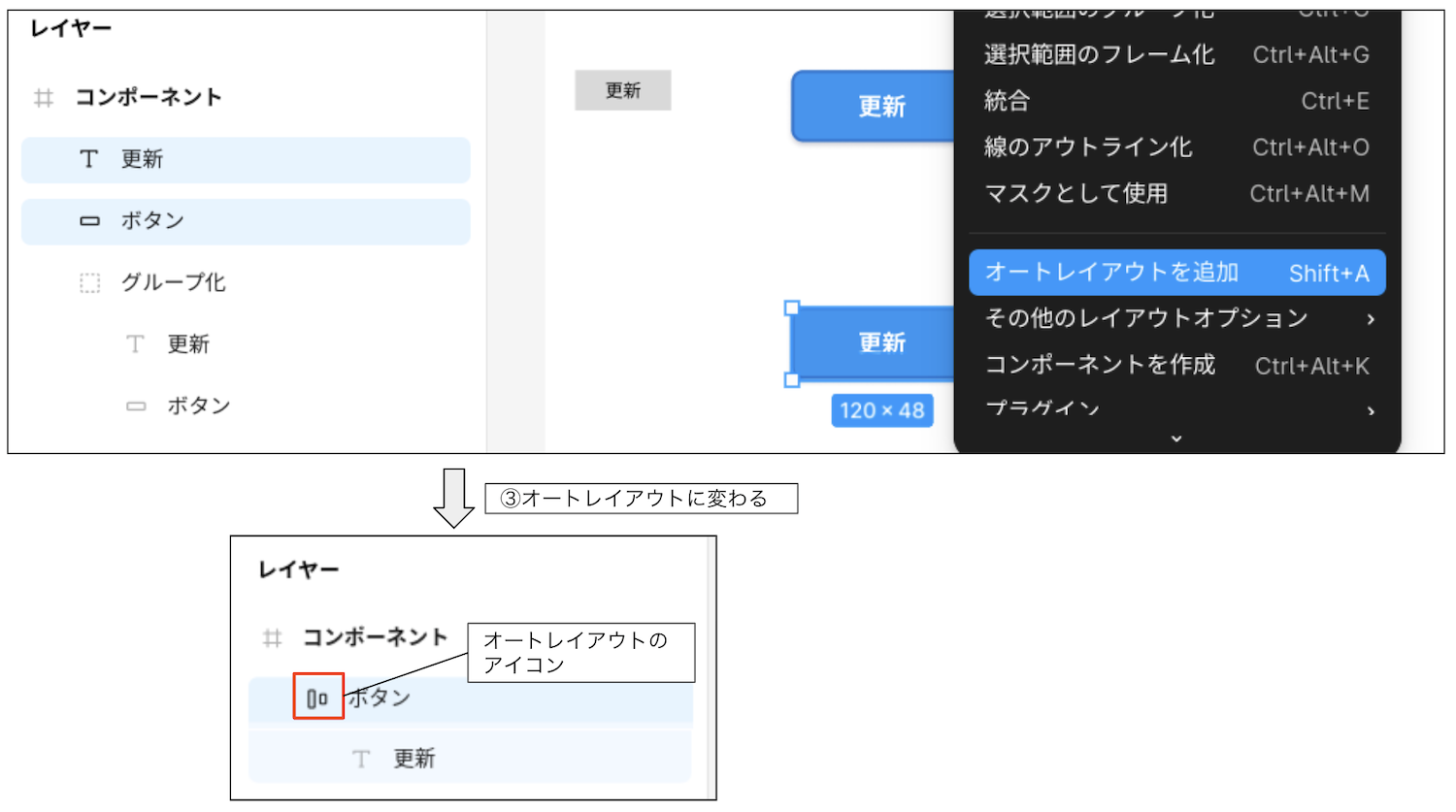Click the gray 更新 text element on canvas
Screen dimensions: 1456x812
tap(623, 90)
